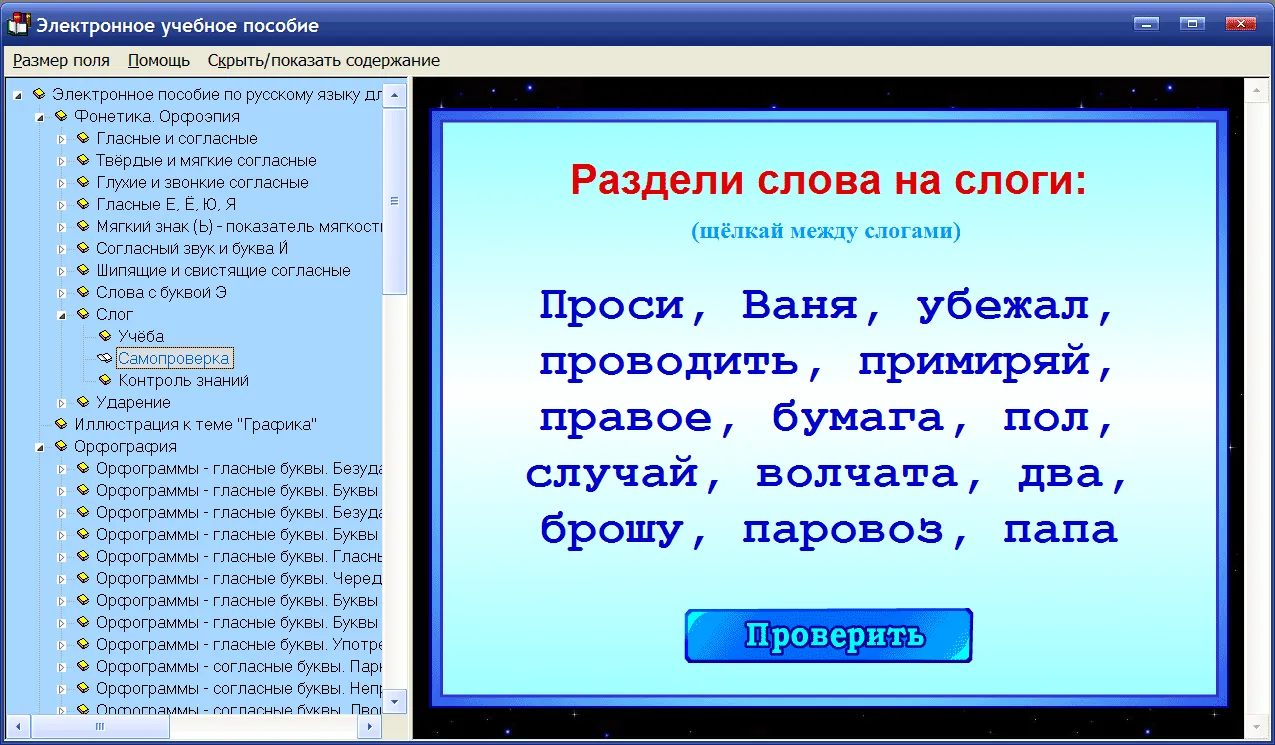Click book icon beside Слог
Viewport: 1275px width, 745px height.
point(83,314)
